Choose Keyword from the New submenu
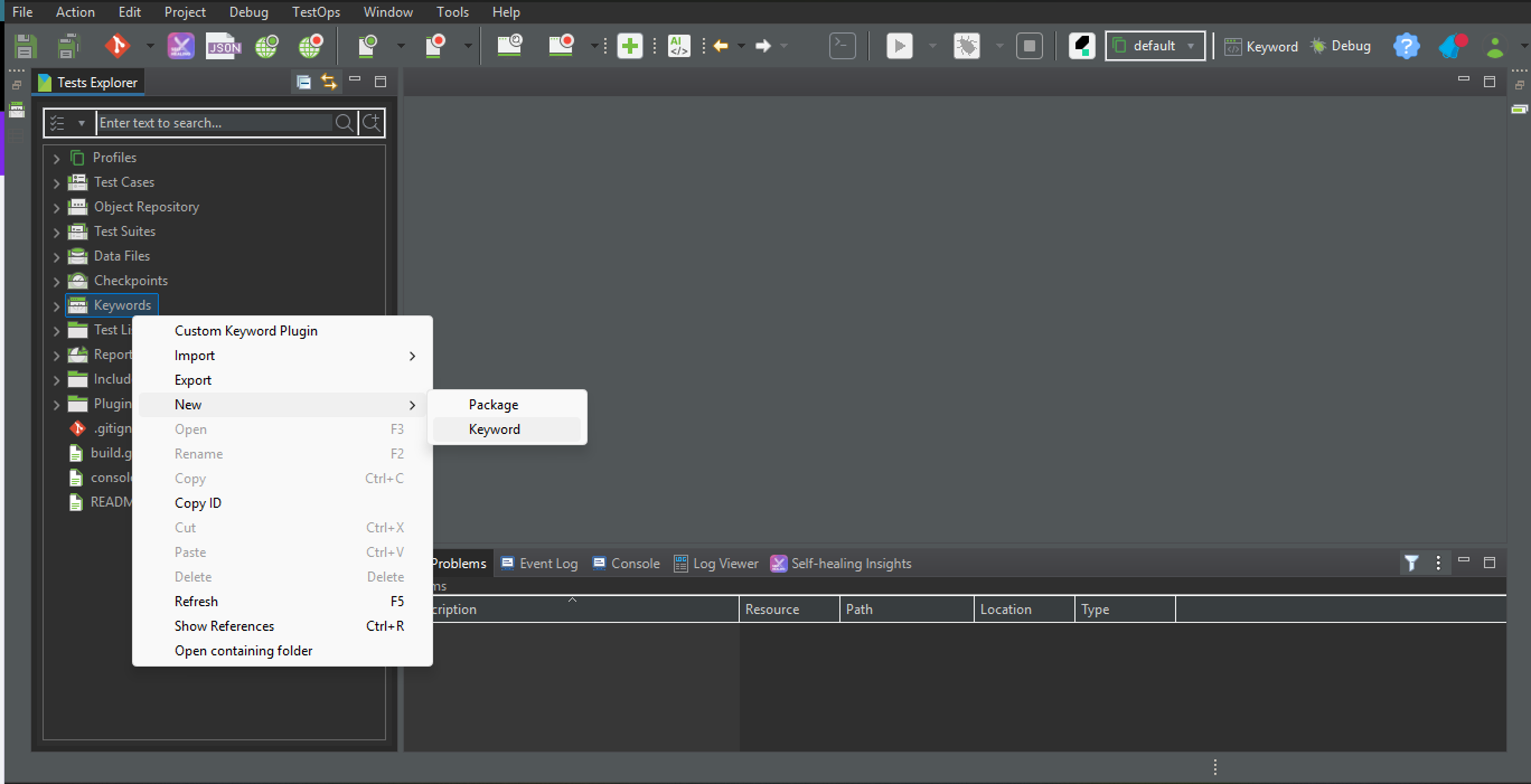Viewport: 1531px width, 784px height. (x=494, y=429)
